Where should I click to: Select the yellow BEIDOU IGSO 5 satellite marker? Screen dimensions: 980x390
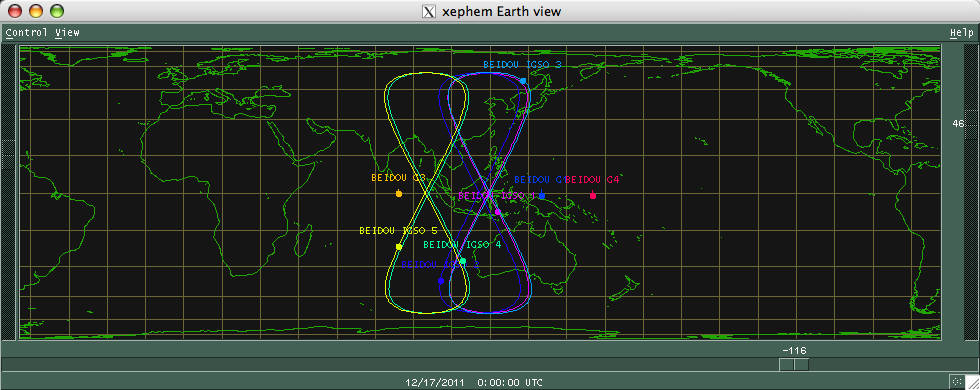click(x=399, y=247)
